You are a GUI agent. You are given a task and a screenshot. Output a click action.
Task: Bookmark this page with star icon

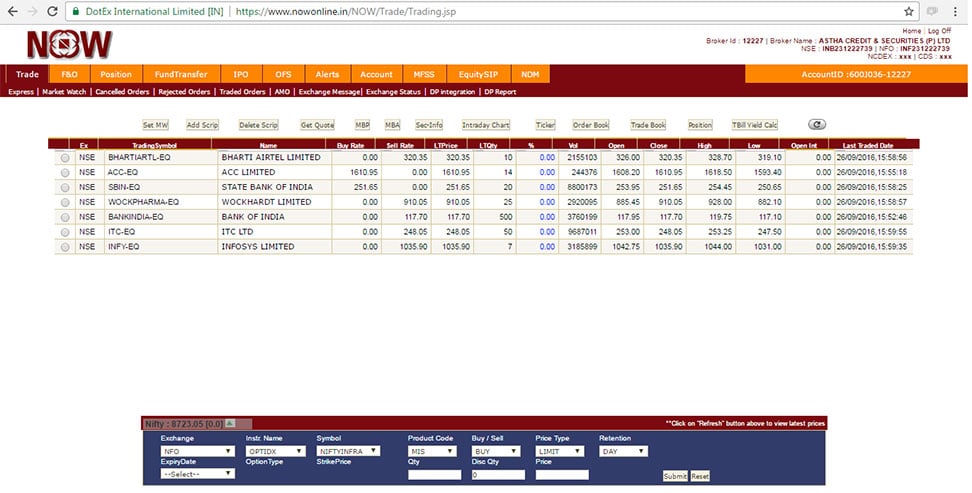coord(908,11)
